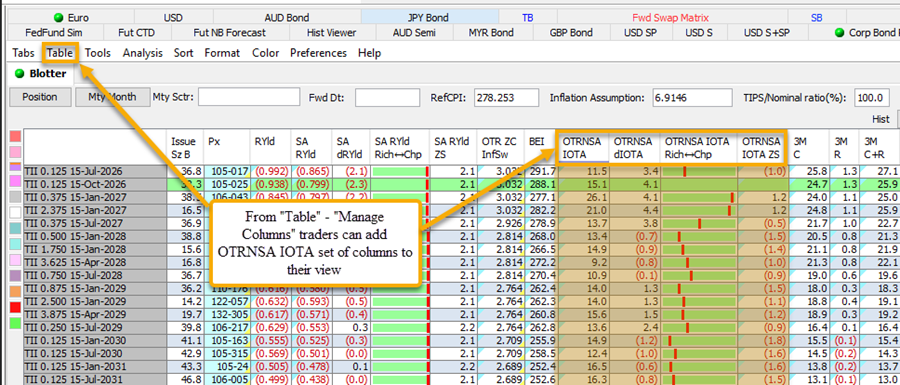The height and width of the screenshot is (385, 900).
Task: Focus the Mty Sctr input field
Action: [x=249, y=97]
